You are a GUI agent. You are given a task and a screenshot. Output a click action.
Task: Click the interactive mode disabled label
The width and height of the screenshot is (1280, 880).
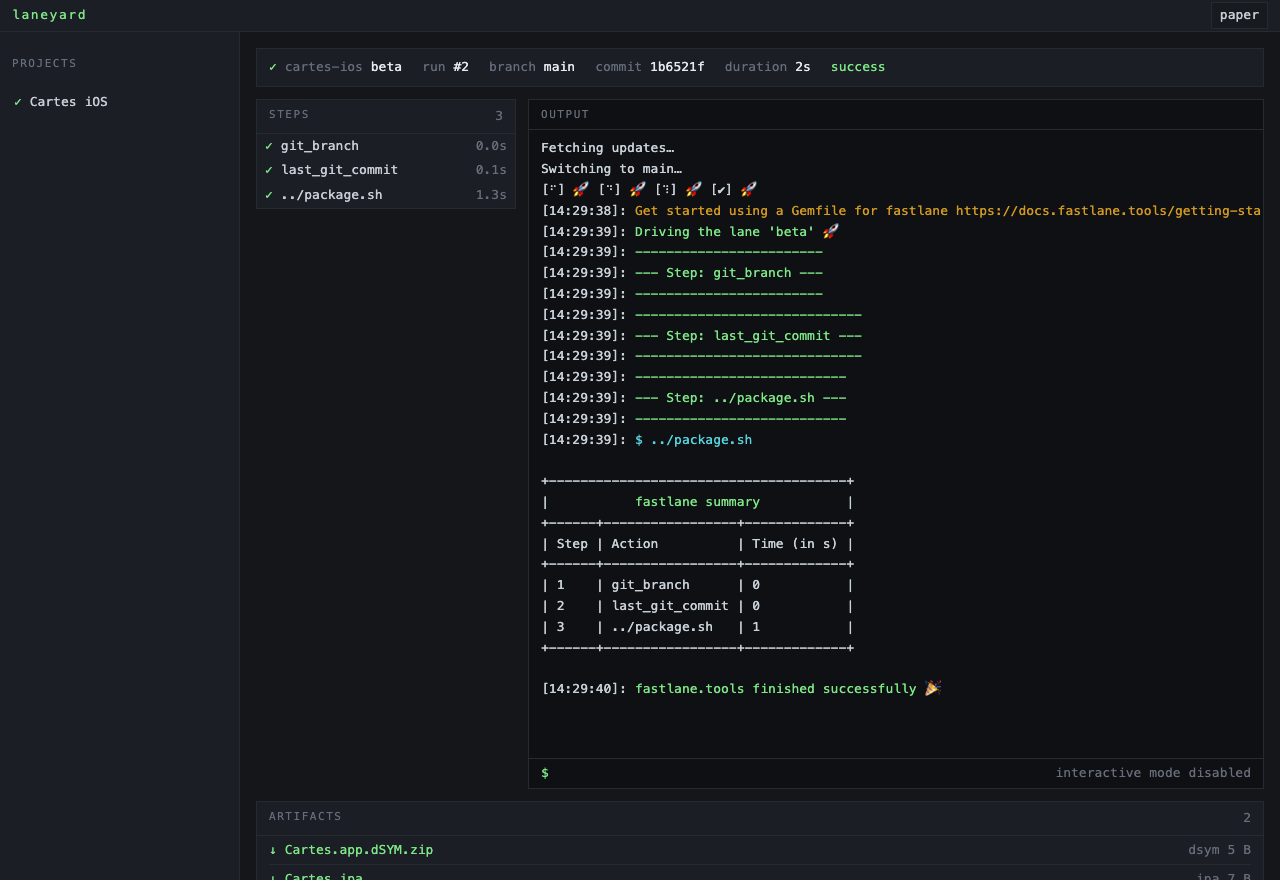pyautogui.click(x=1153, y=773)
